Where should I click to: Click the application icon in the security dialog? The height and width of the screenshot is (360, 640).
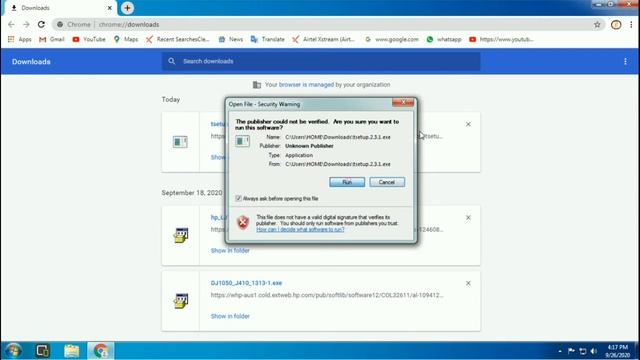pos(242,141)
